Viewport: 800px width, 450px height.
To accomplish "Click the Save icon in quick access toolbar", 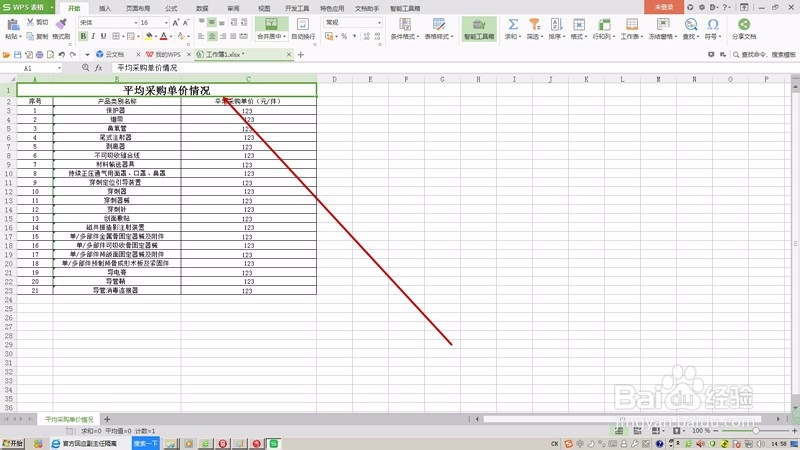I will [17, 55].
